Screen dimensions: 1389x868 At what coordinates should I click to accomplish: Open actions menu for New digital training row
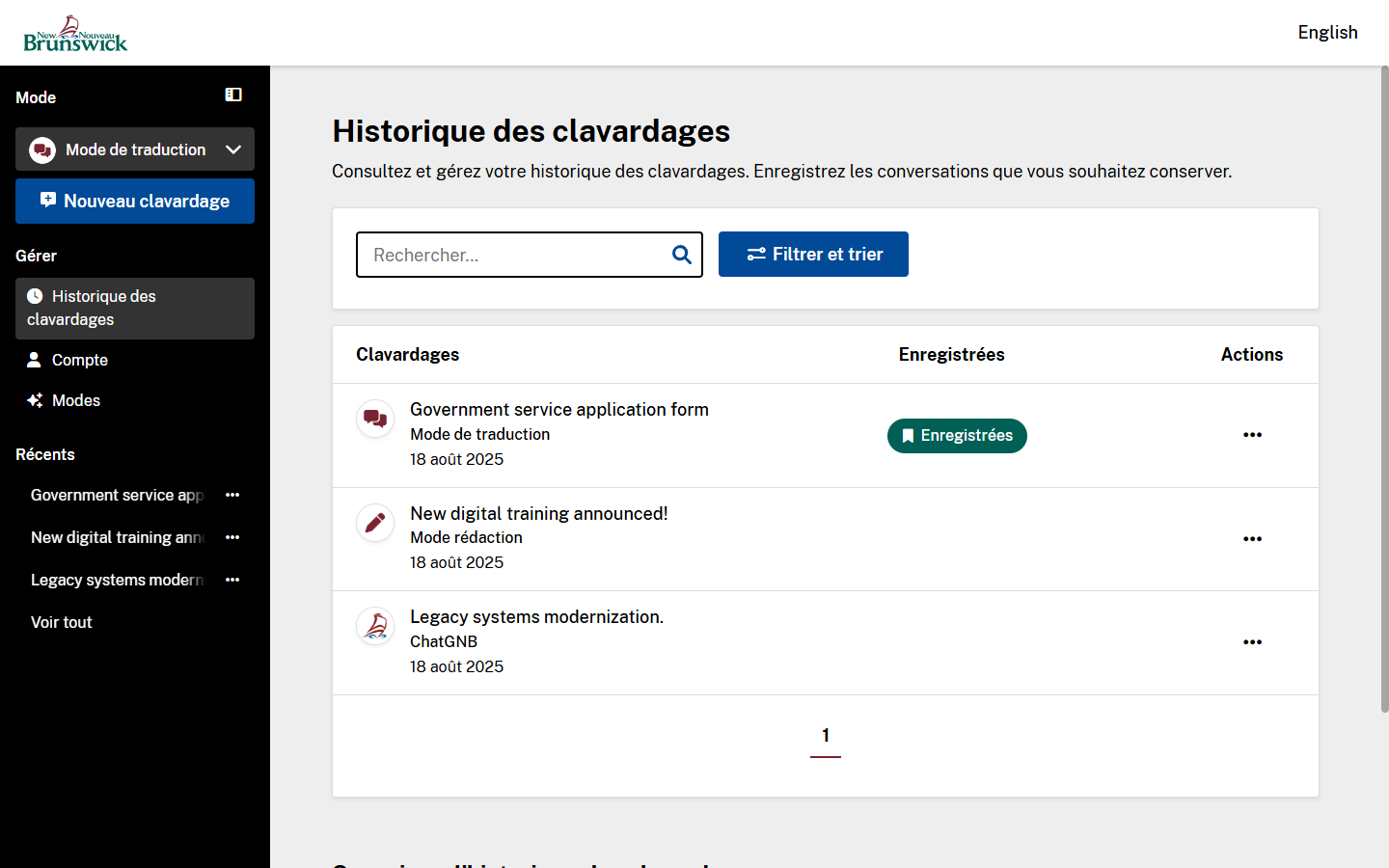point(1252,539)
